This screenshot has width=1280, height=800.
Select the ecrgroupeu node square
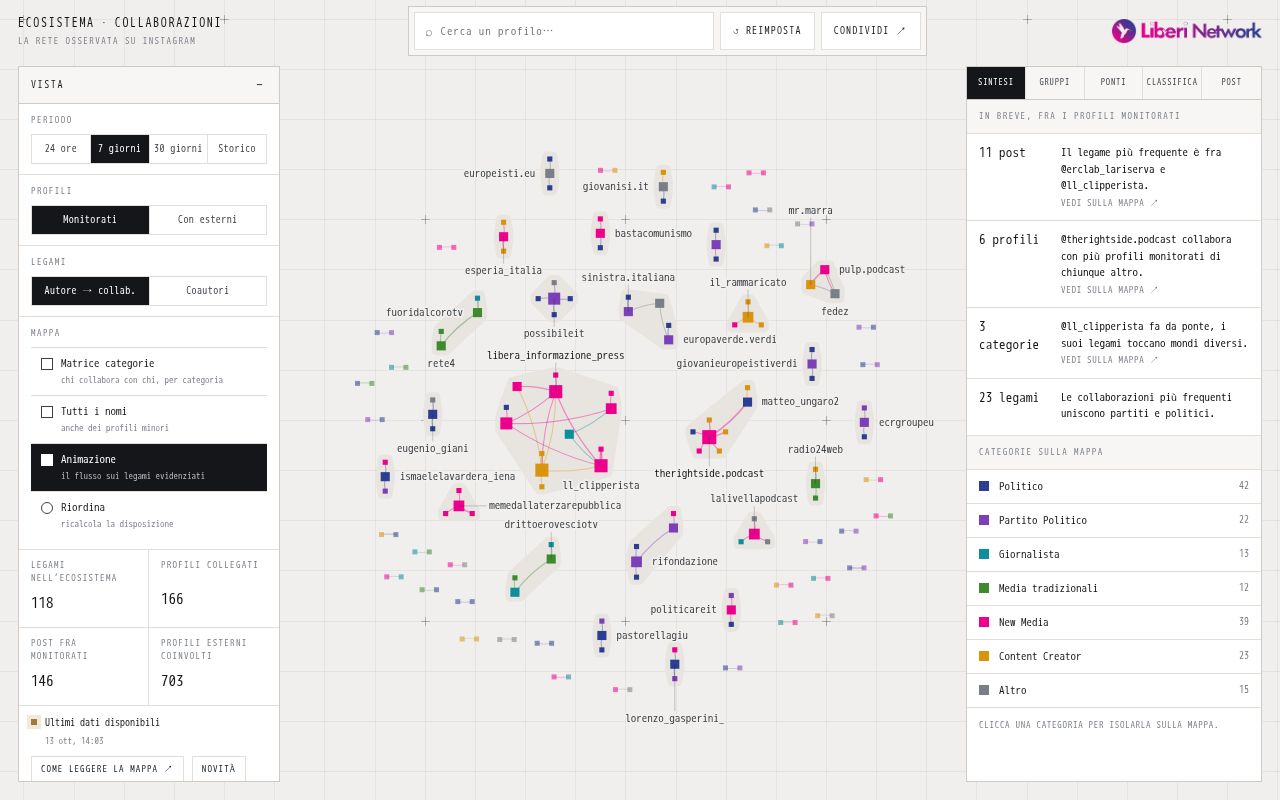tap(864, 422)
